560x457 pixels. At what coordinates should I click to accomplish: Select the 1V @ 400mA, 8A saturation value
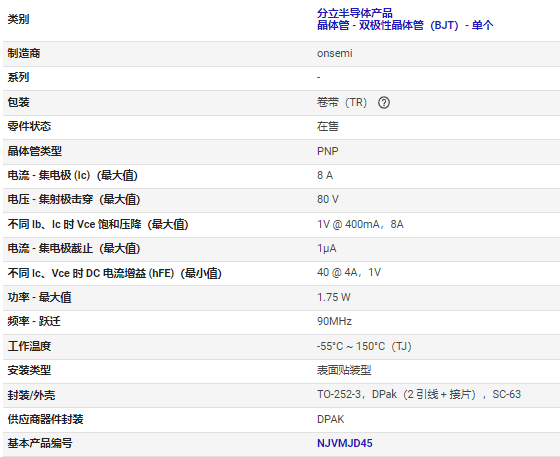(360, 224)
